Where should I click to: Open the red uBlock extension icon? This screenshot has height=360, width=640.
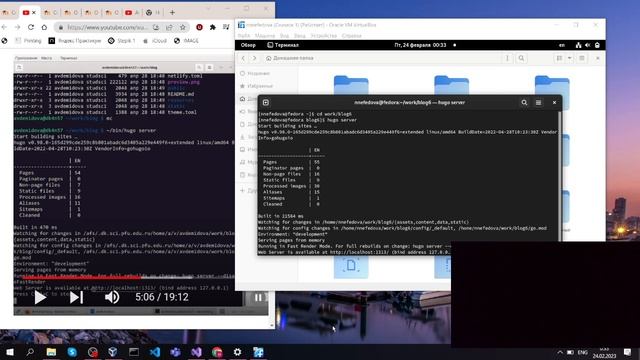[x=199, y=27]
